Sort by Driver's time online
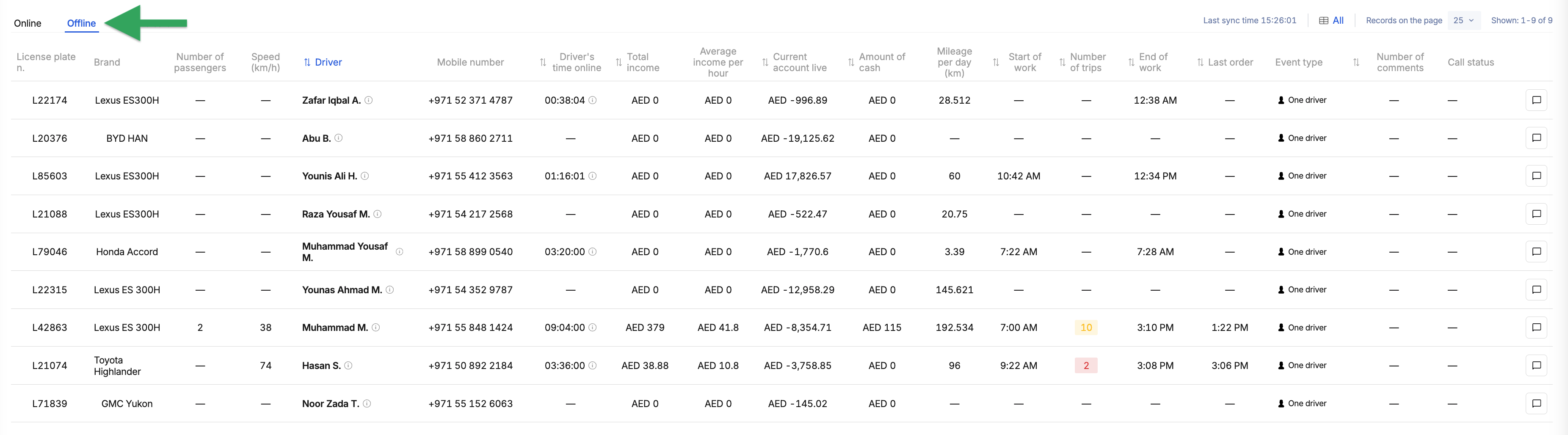Viewport: 1568px width, 435px height. click(543, 62)
